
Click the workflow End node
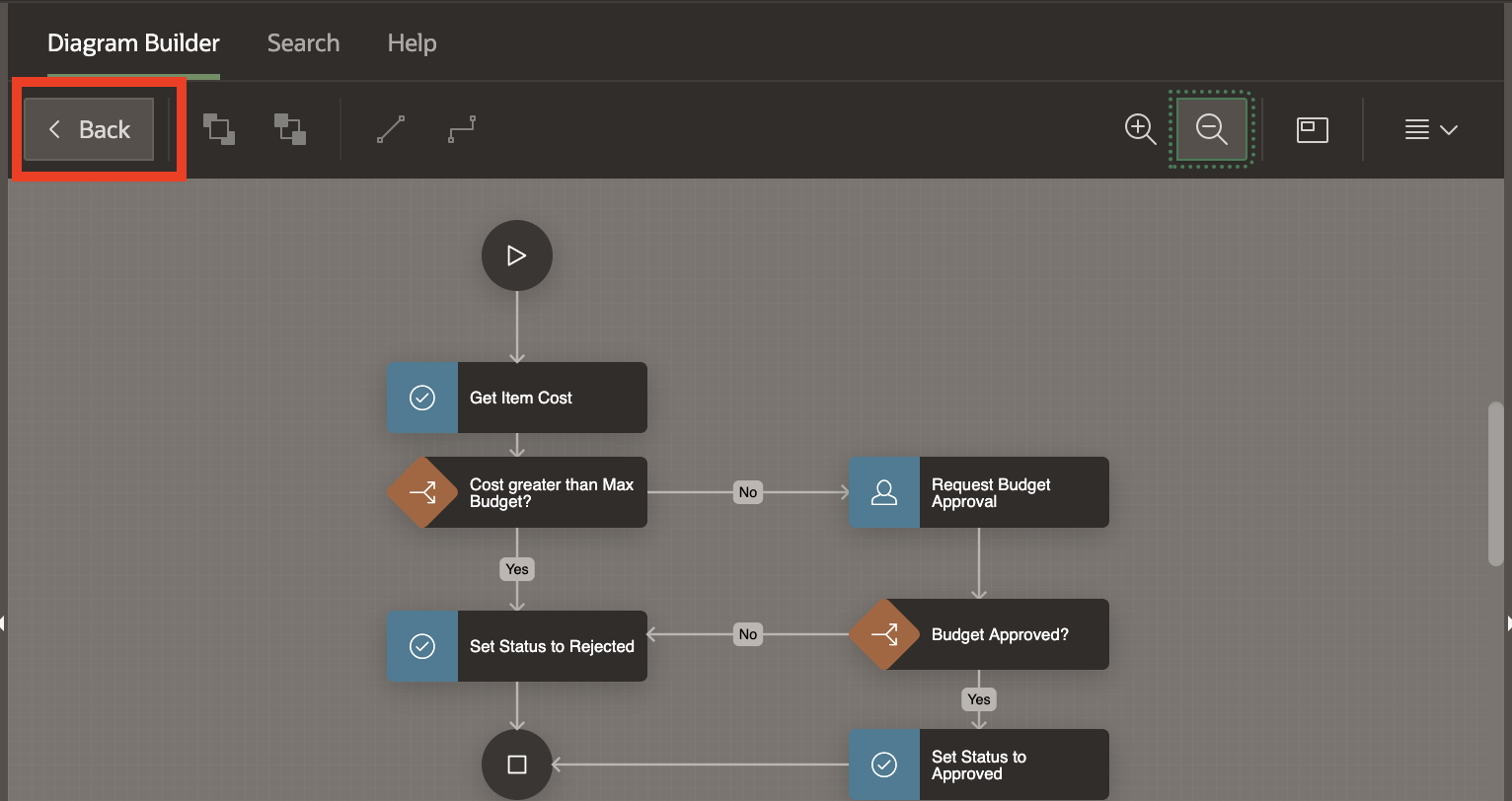click(516, 765)
